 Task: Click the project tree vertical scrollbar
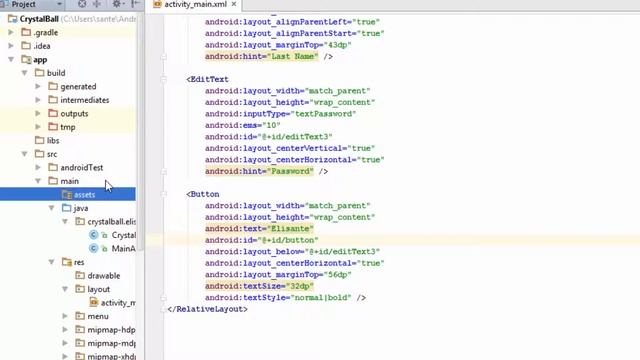(x=140, y=131)
